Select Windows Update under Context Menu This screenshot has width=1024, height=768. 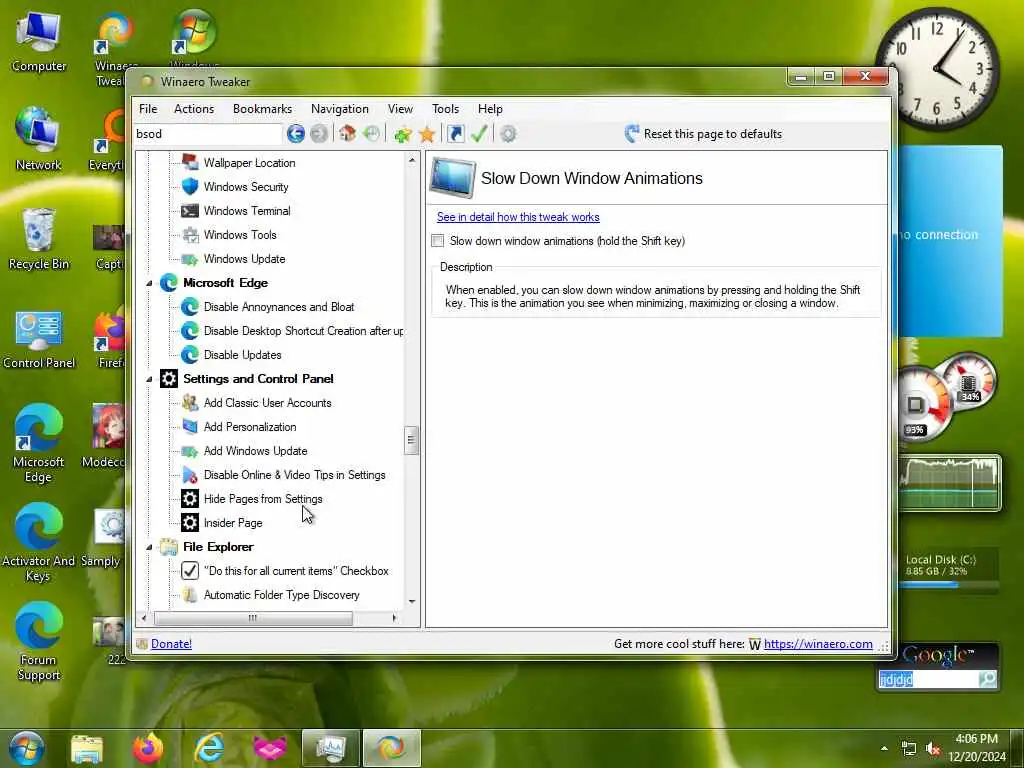pyautogui.click(x=244, y=259)
